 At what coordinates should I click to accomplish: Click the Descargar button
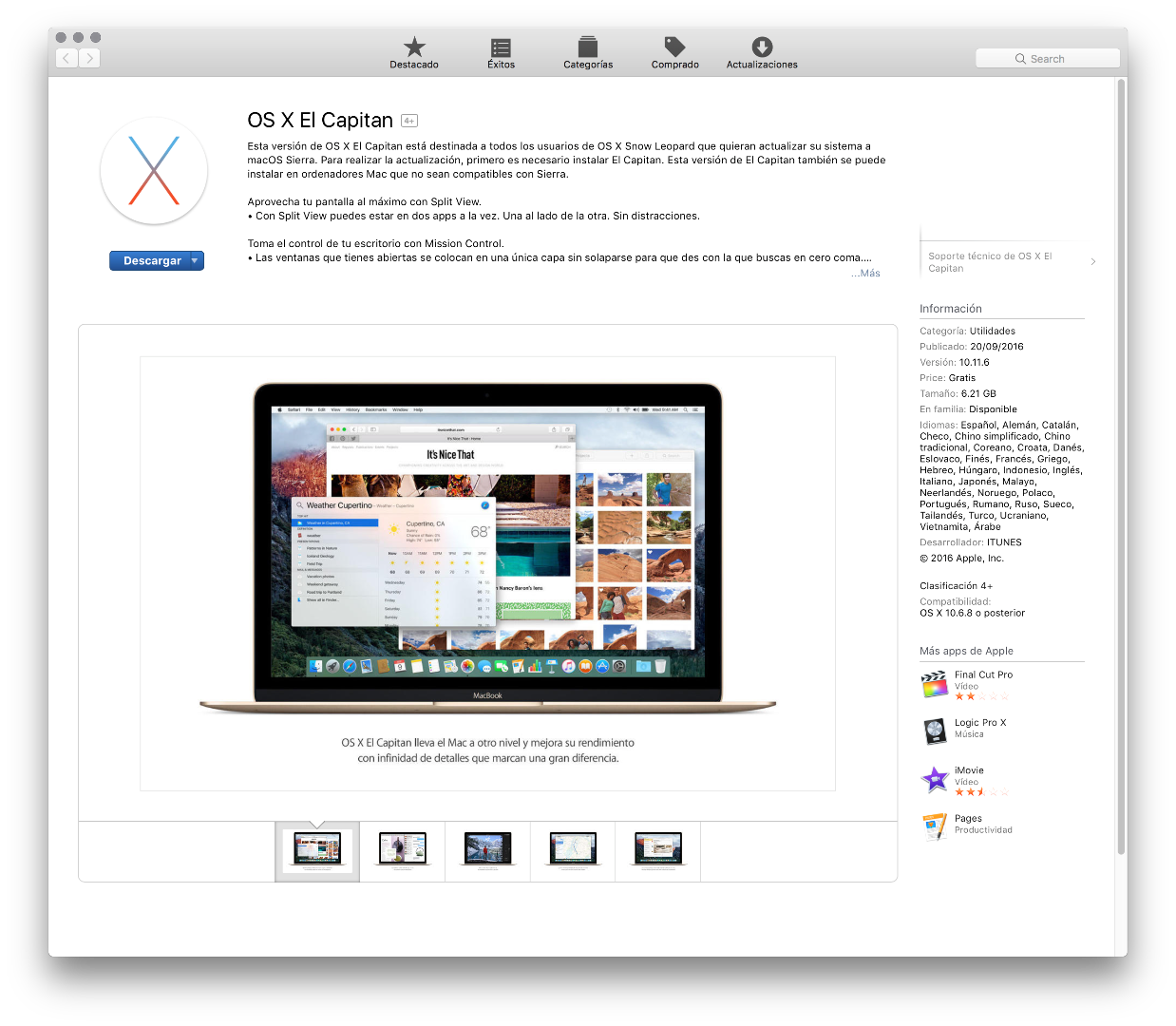point(152,260)
